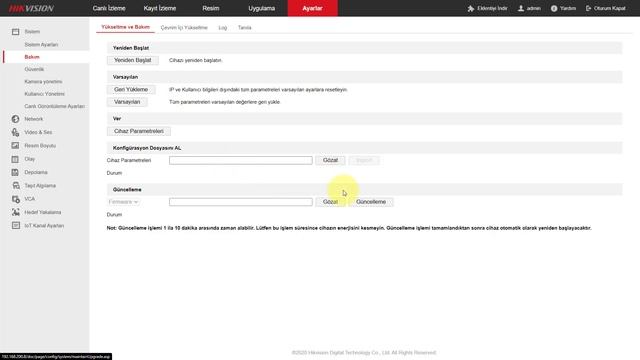
Task: Select Bakım in sidebar
Action: tap(32, 57)
